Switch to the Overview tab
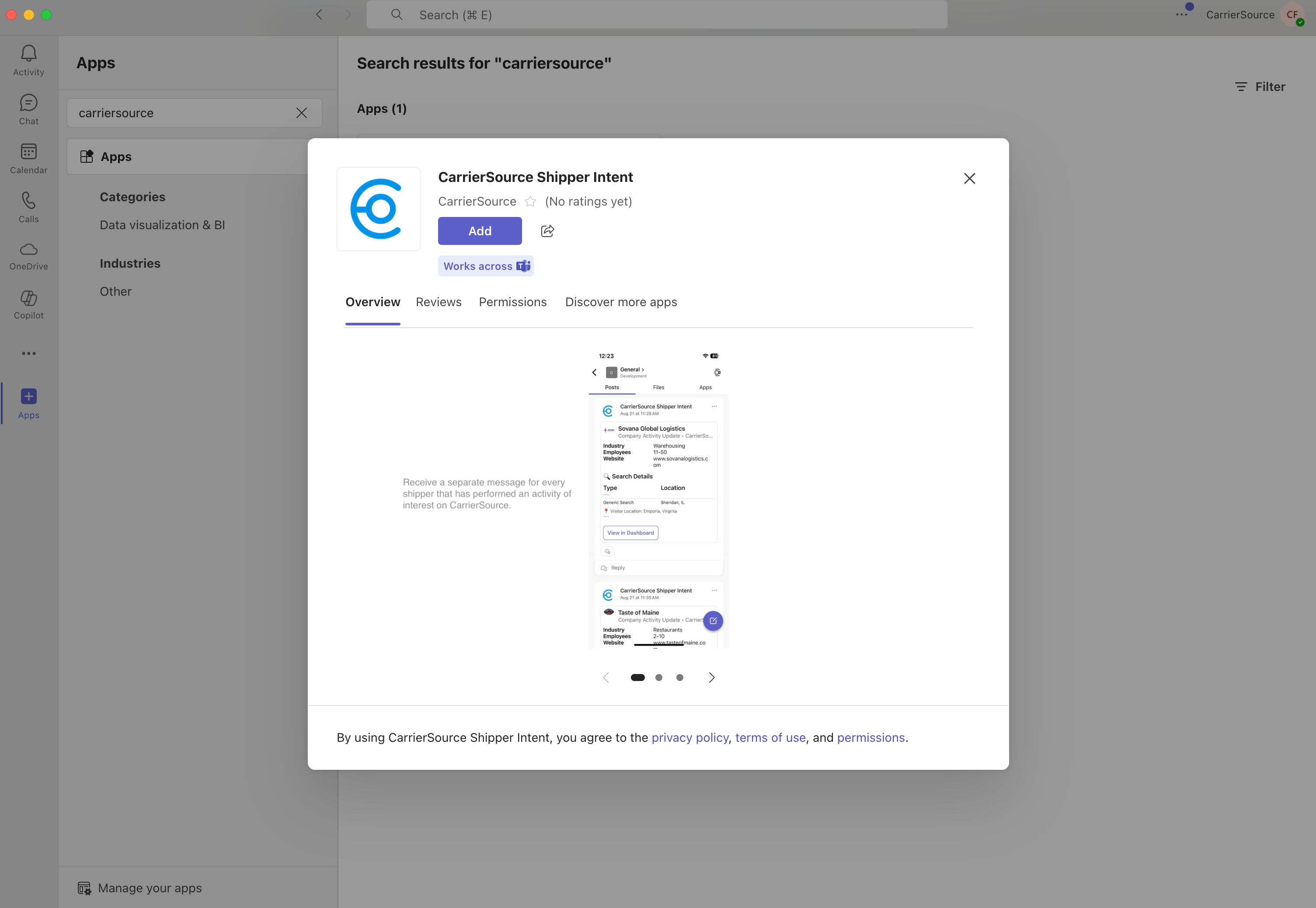Screen dimensions: 1316x908 coord(373,302)
